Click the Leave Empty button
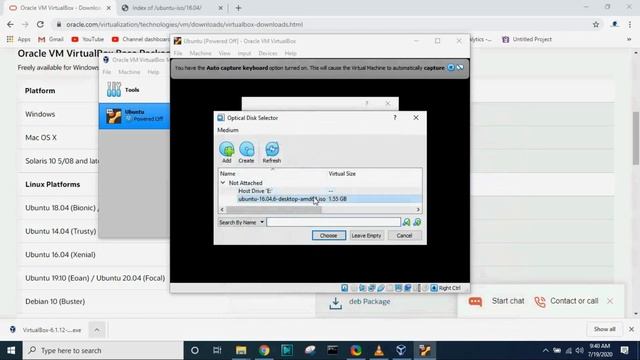640x360 pixels. tap(366, 236)
